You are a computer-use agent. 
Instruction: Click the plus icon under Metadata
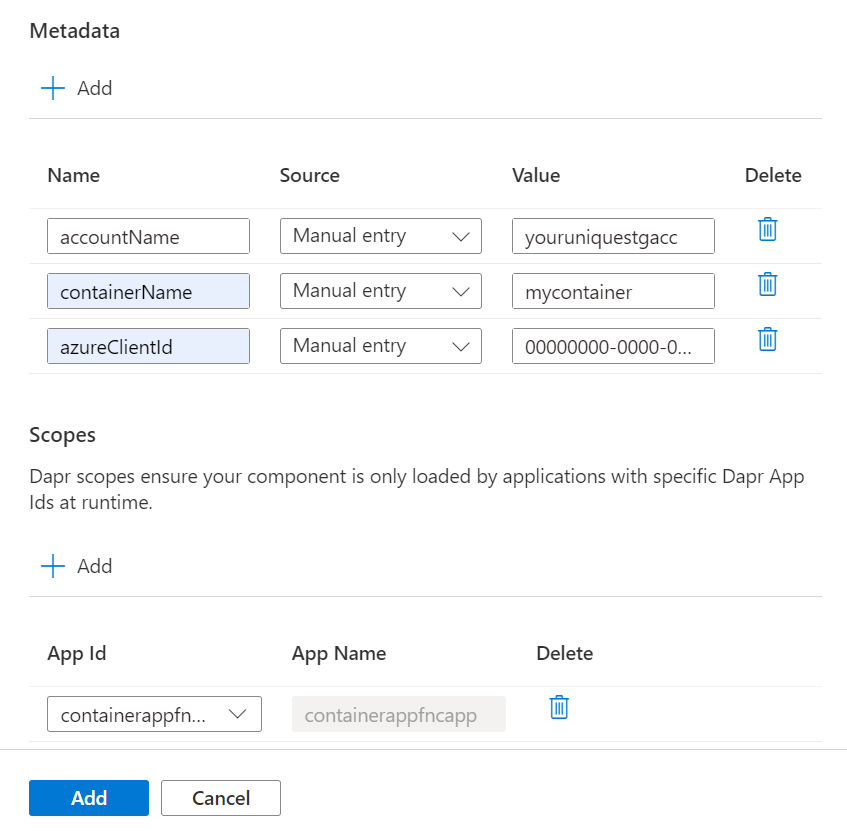coord(52,88)
